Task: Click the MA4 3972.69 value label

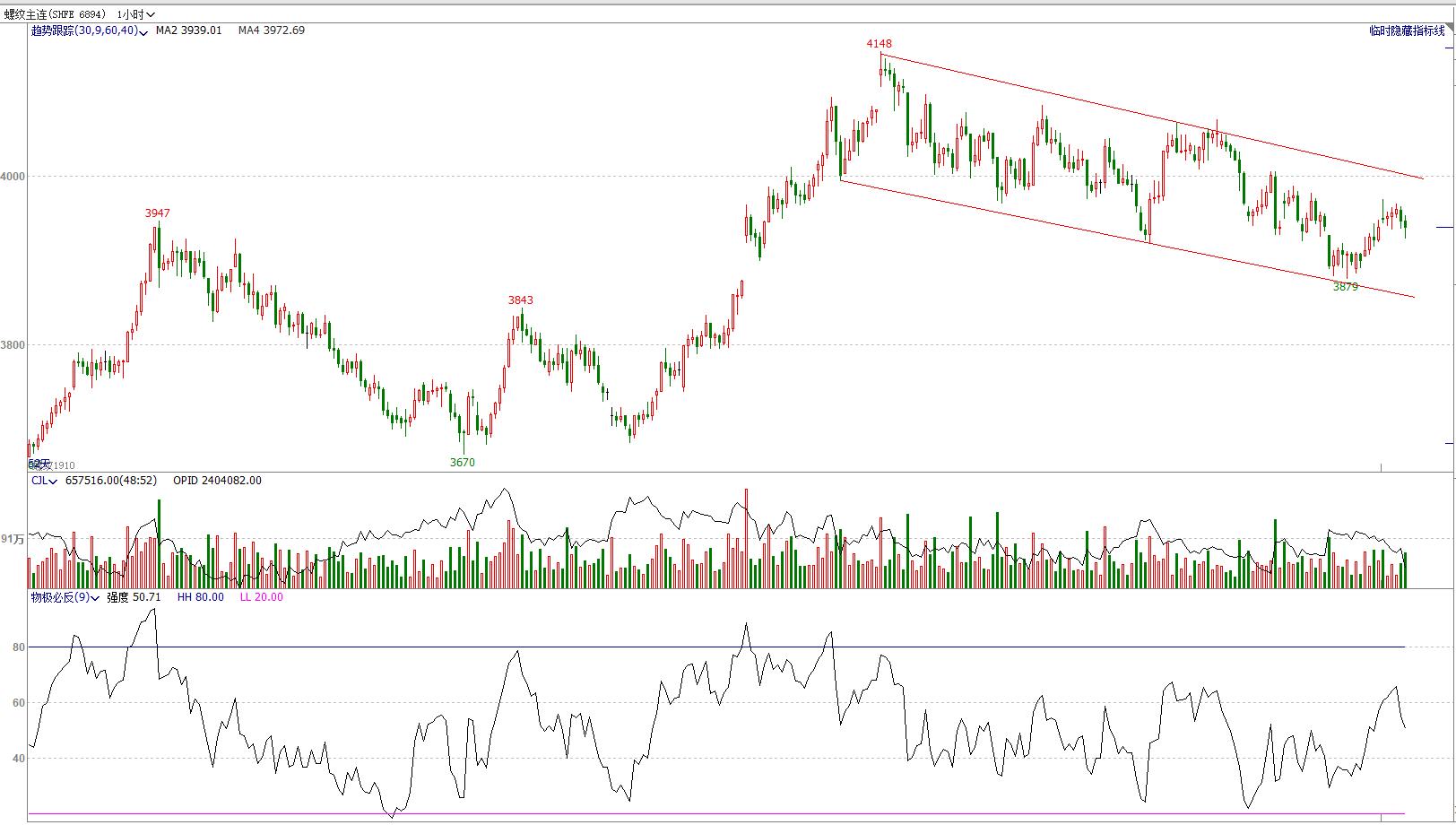Action: (271, 30)
